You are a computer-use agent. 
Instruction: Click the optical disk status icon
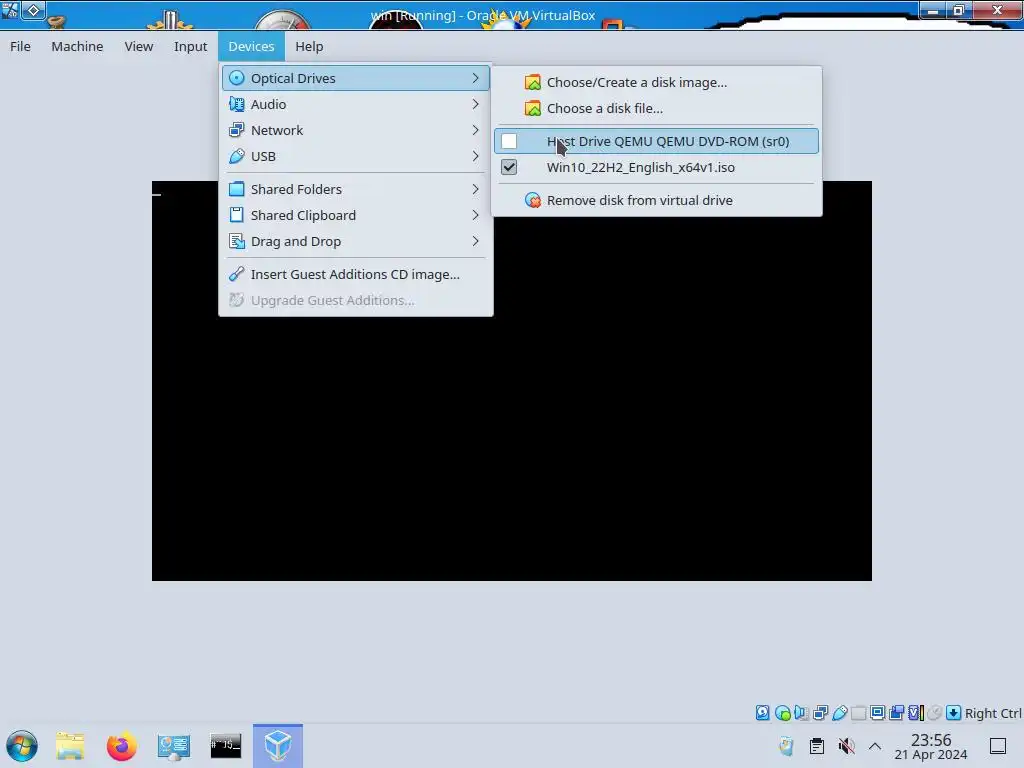[x=782, y=712]
